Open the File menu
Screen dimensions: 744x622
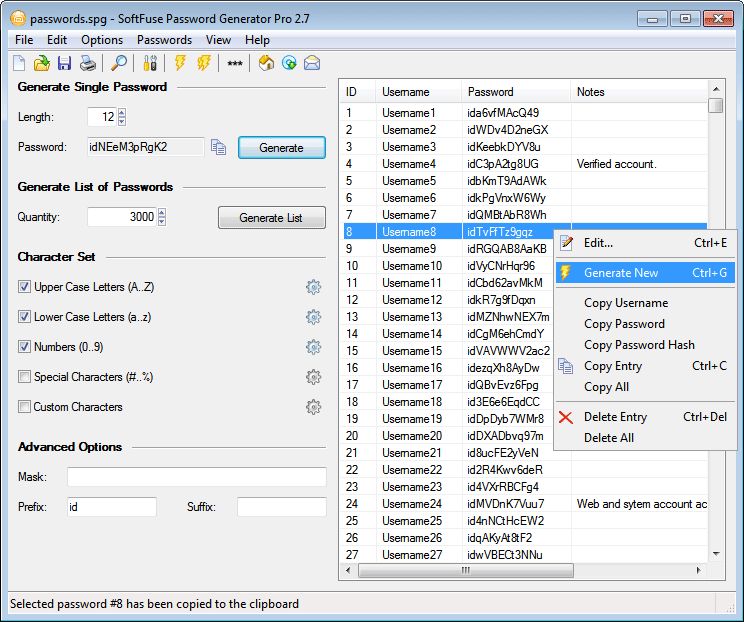tap(24, 40)
